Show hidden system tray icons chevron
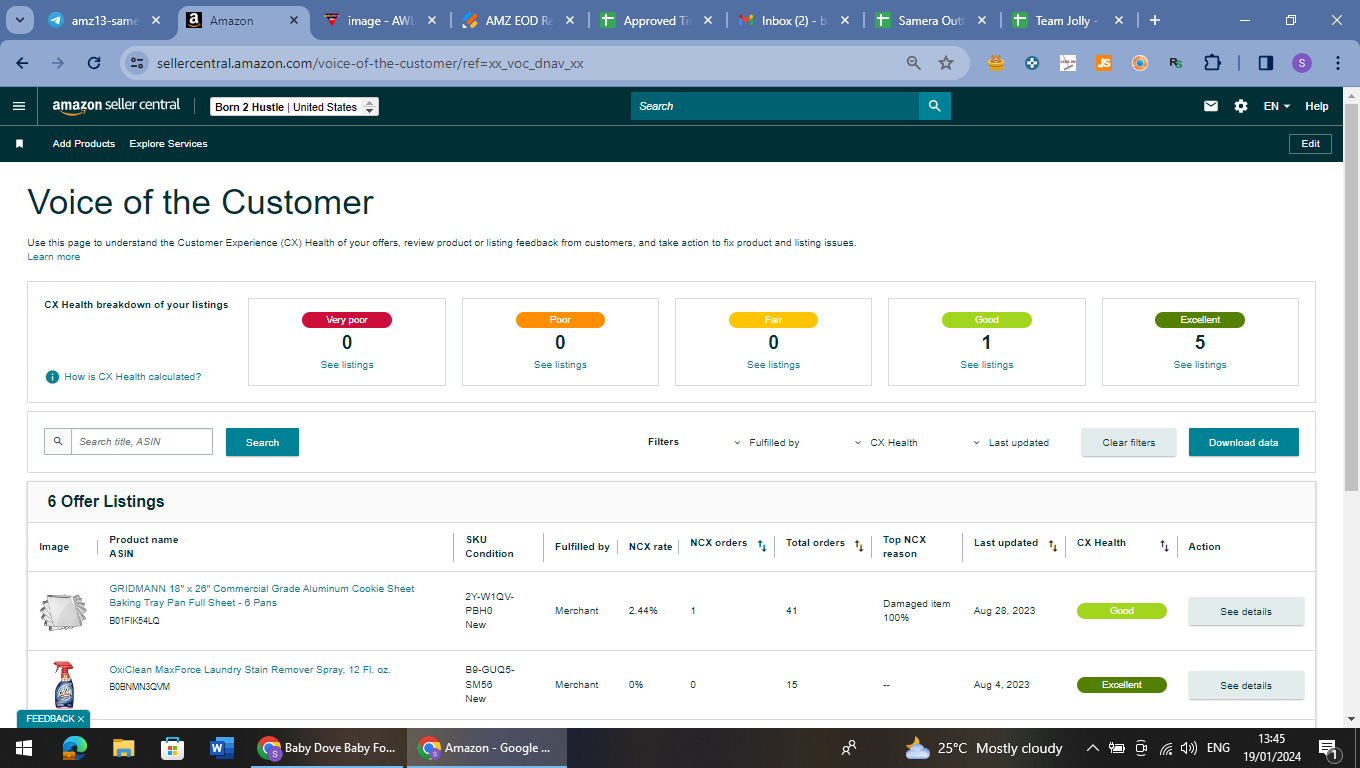Screen dimensions: 1360x768 (1092, 748)
